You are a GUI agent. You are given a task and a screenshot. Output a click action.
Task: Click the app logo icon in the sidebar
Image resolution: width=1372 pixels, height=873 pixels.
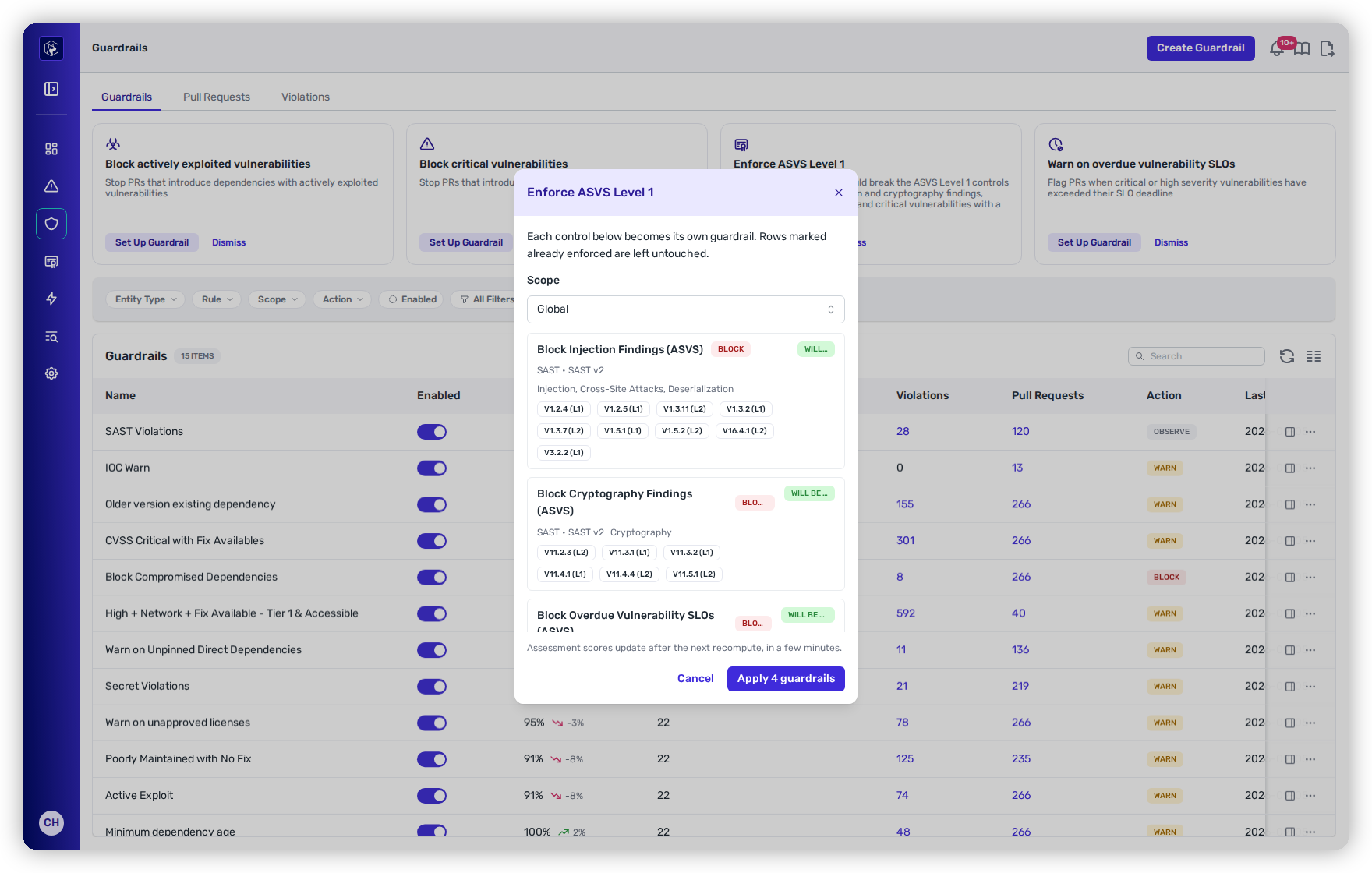tap(51, 48)
